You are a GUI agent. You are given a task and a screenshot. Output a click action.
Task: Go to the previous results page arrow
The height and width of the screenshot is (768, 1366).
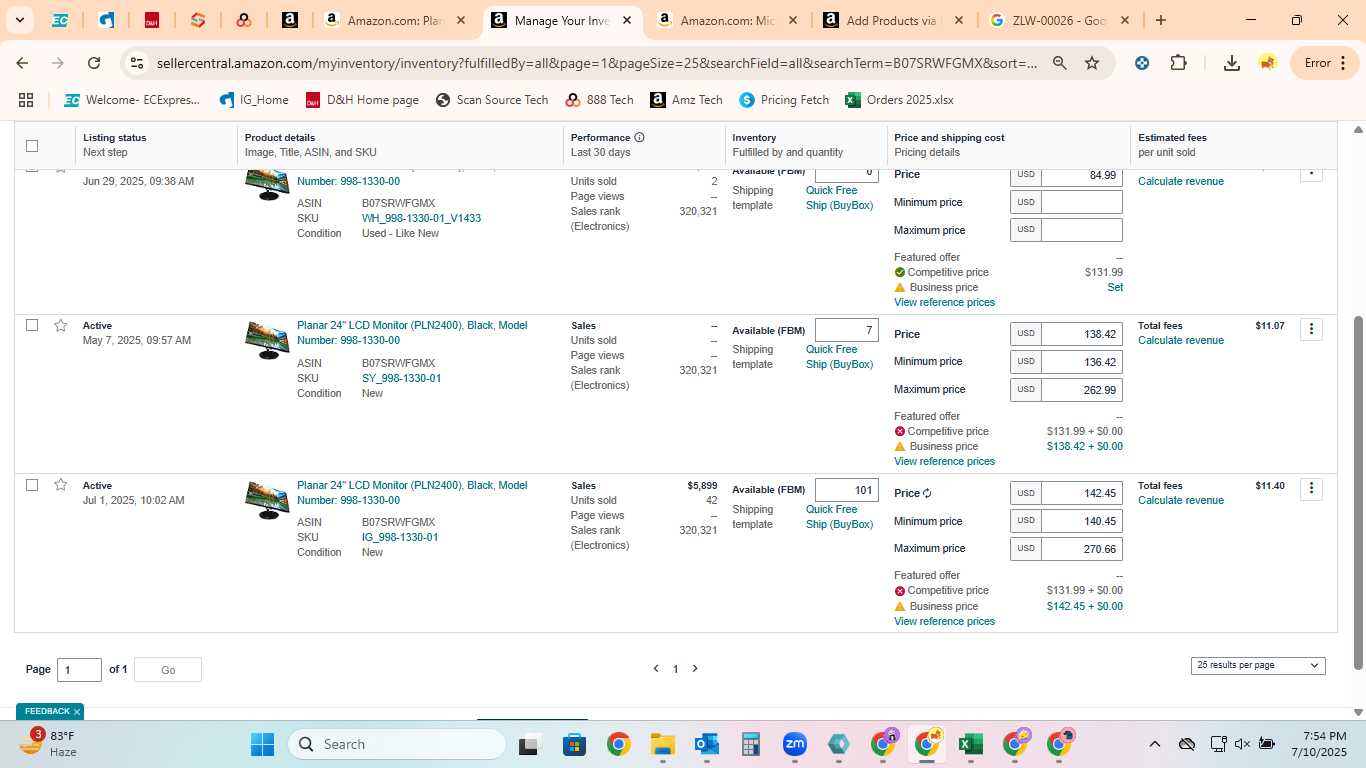coord(656,669)
